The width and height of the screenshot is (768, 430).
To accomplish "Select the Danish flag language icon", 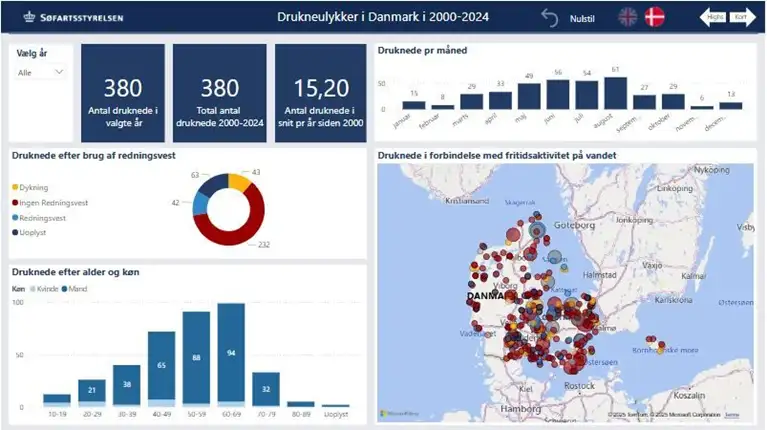I will (655, 17).
